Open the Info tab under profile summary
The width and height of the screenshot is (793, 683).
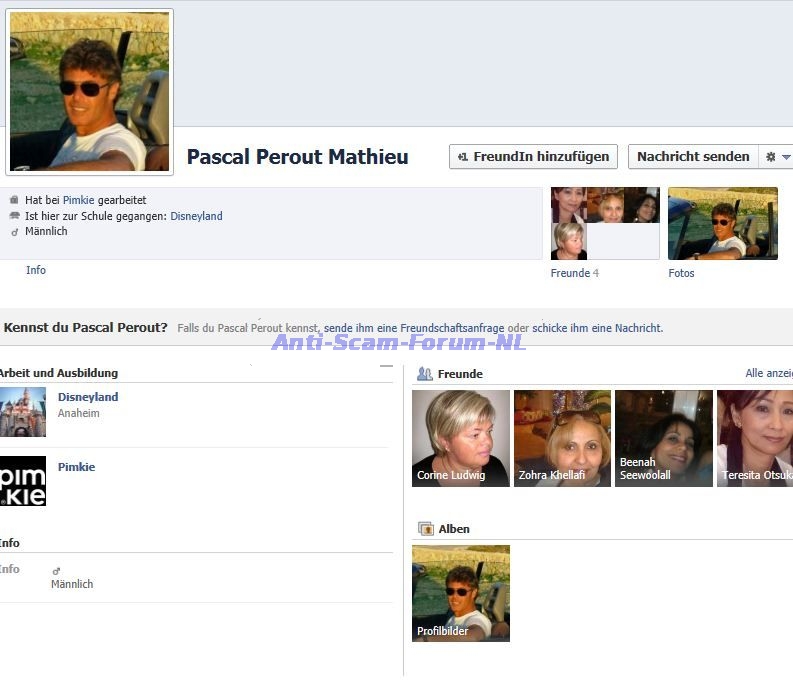click(36, 270)
